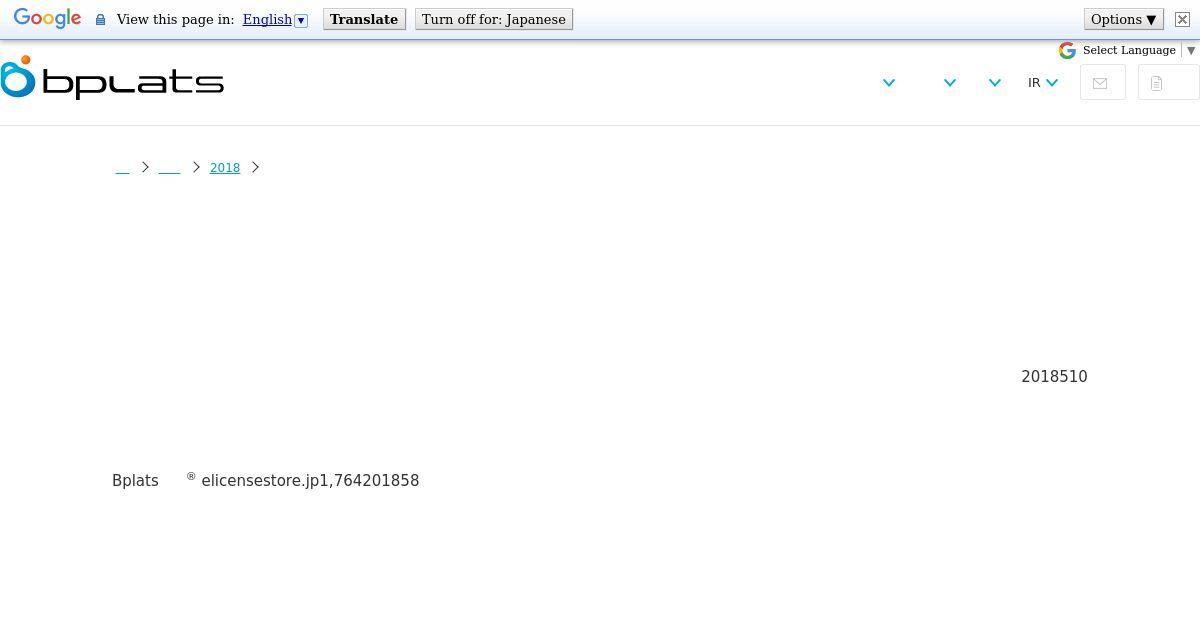Expand the third header menu chevron
The image size is (1200, 630).
point(995,83)
